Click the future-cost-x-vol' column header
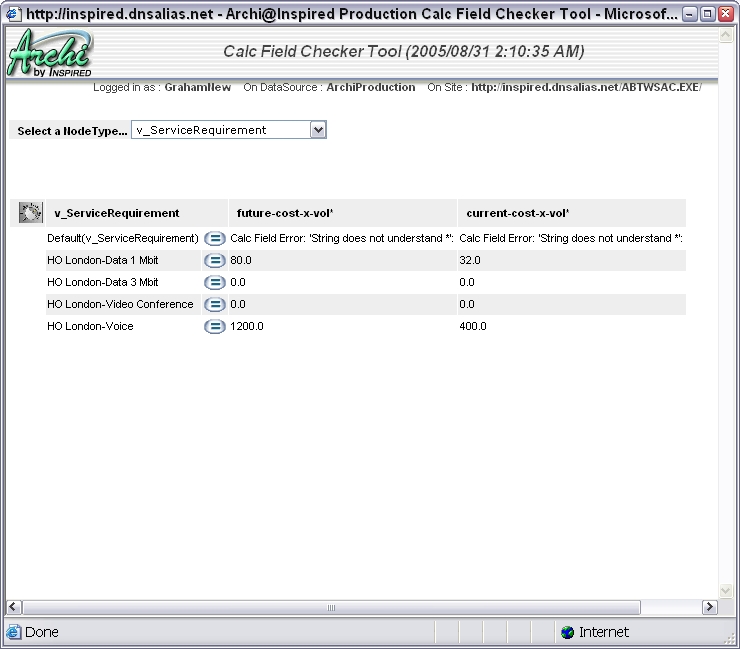The width and height of the screenshot is (740, 649). 284,213
